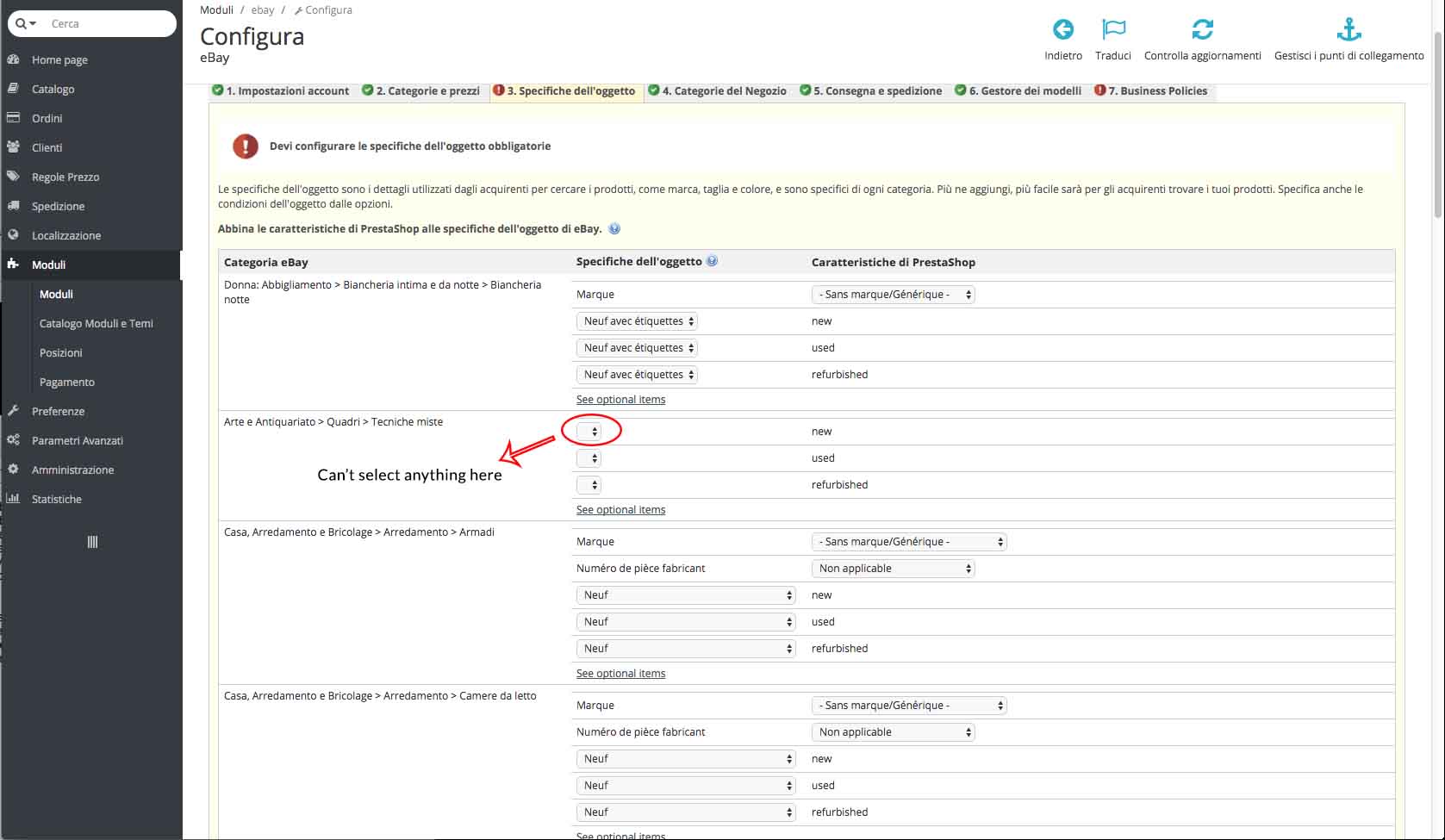This screenshot has width=1445, height=840.
Task: Click the Parametri Avanzati gears icon
Action: 13,440
